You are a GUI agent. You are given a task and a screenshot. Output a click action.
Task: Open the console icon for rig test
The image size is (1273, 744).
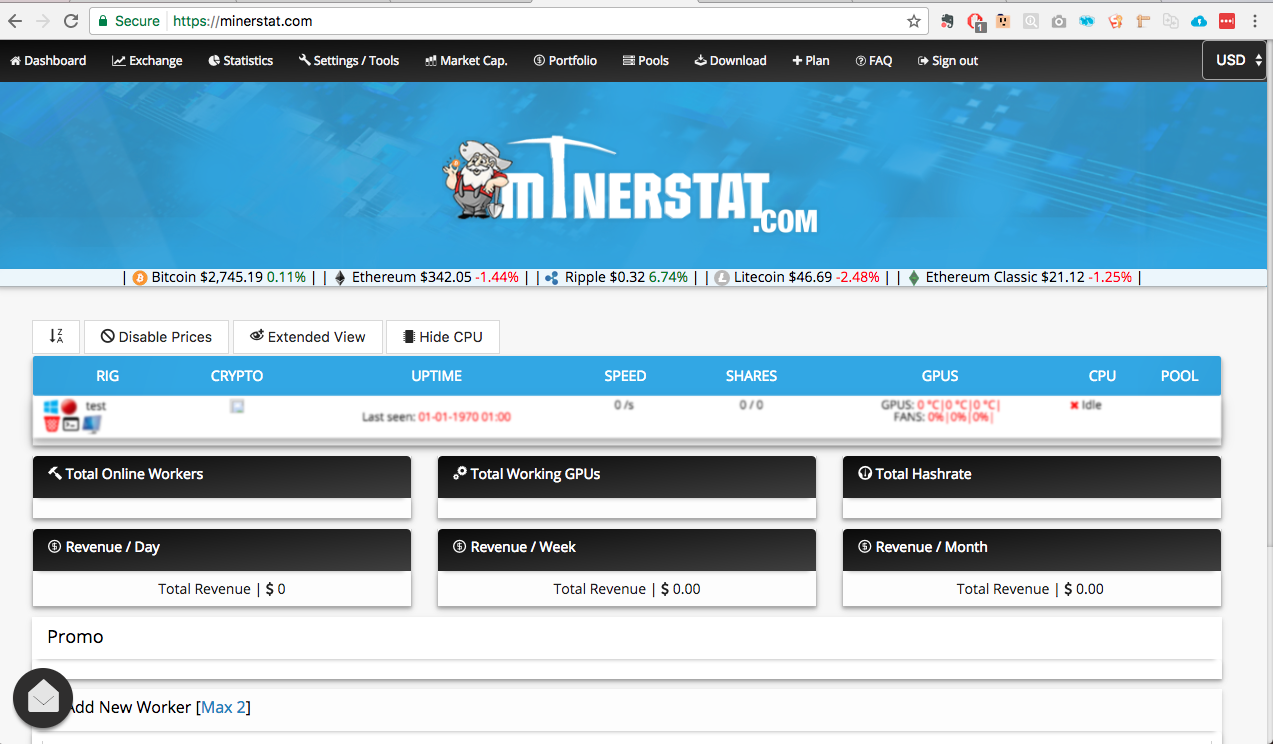pos(71,424)
